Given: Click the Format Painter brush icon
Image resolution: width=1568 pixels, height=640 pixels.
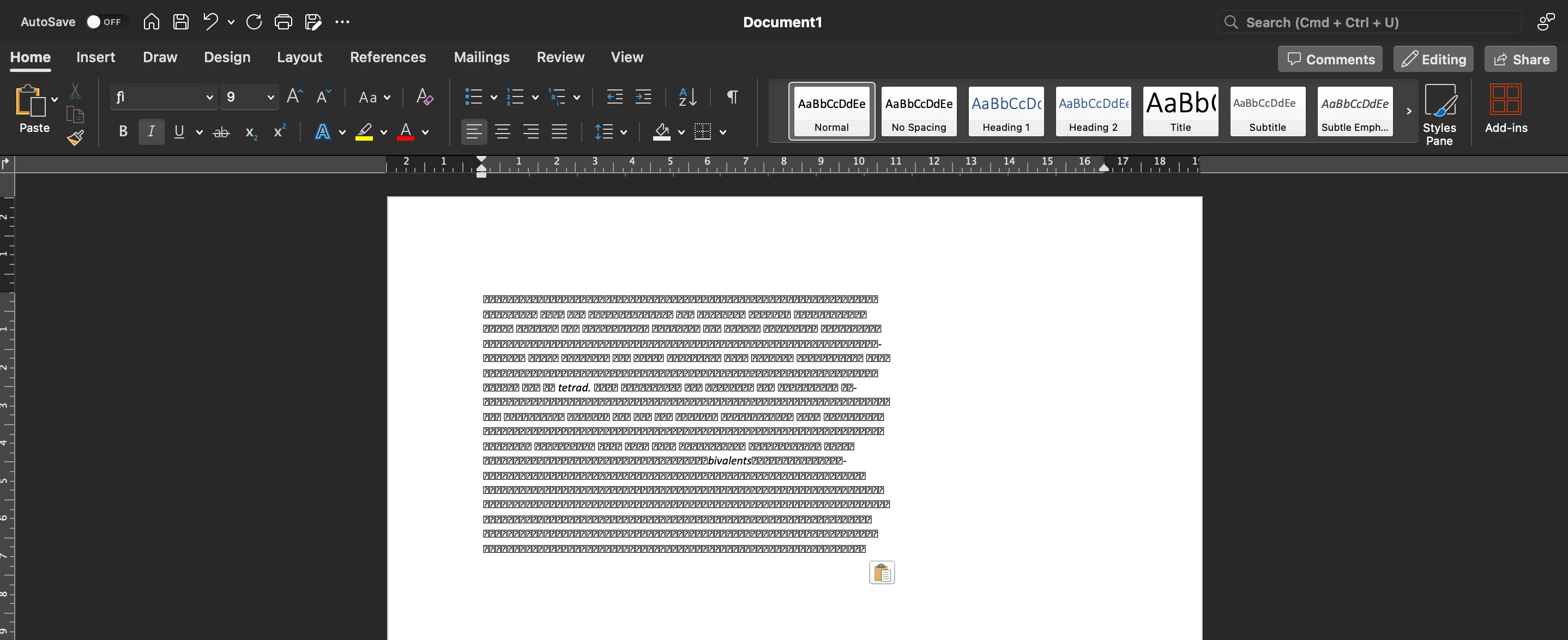Looking at the screenshot, I should 75,138.
